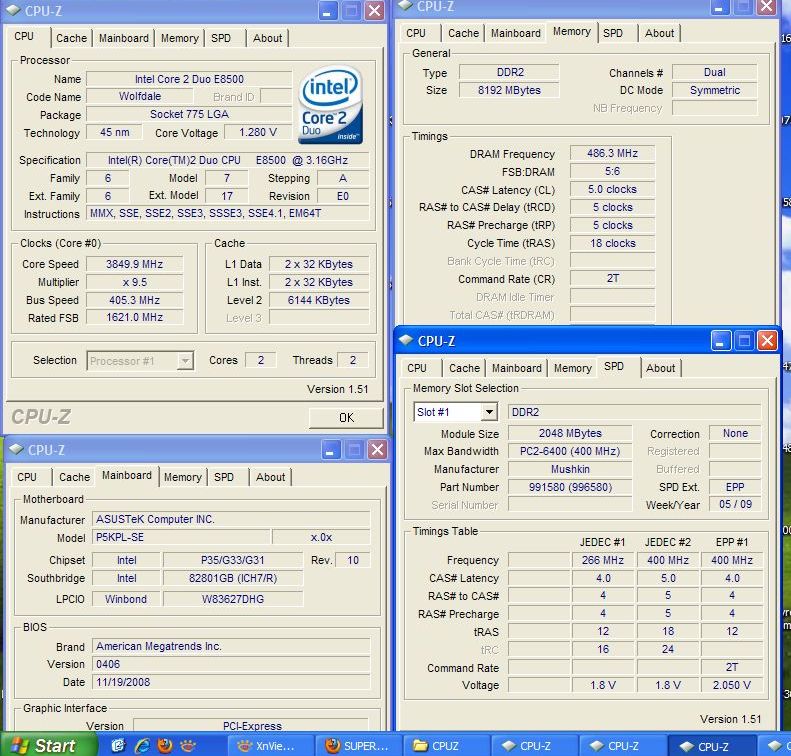Open XnView from the quick launch icon
The height and width of the screenshot is (756, 791).
pyautogui.click(x=188, y=745)
